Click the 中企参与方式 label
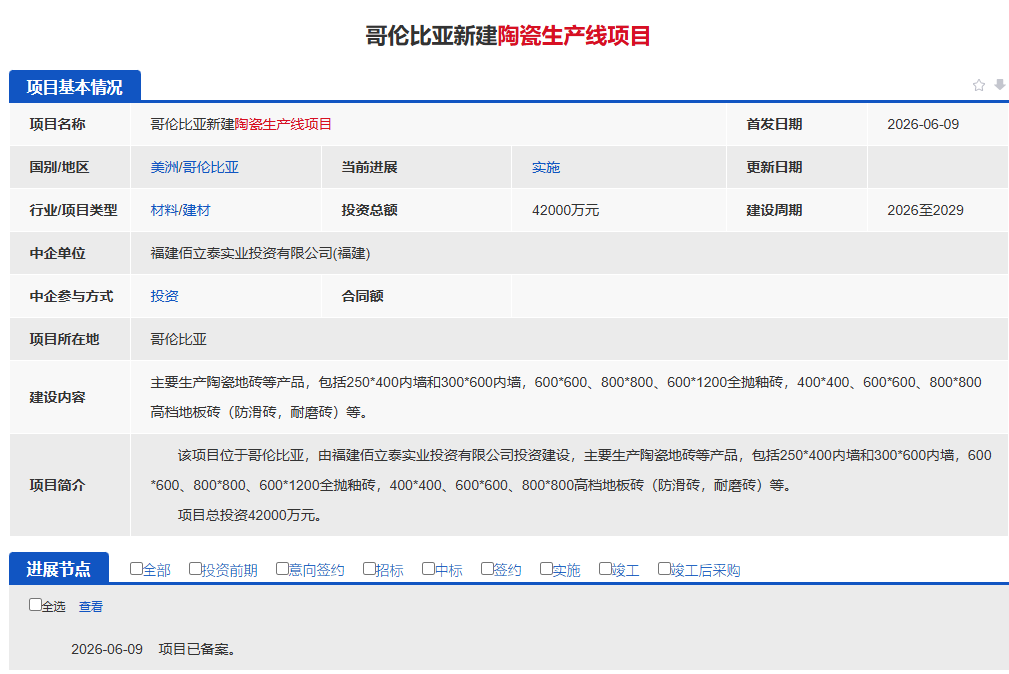Viewport: 1009px width, 674px height. pyautogui.click(x=71, y=296)
